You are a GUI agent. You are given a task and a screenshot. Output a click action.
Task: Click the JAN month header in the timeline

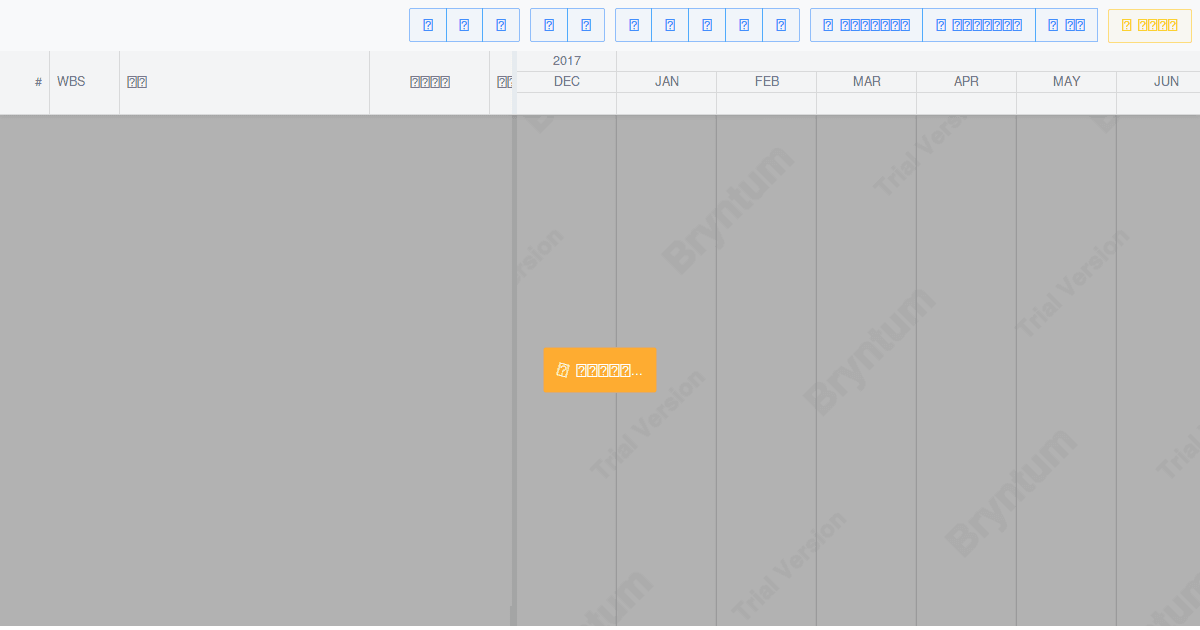(x=666, y=81)
